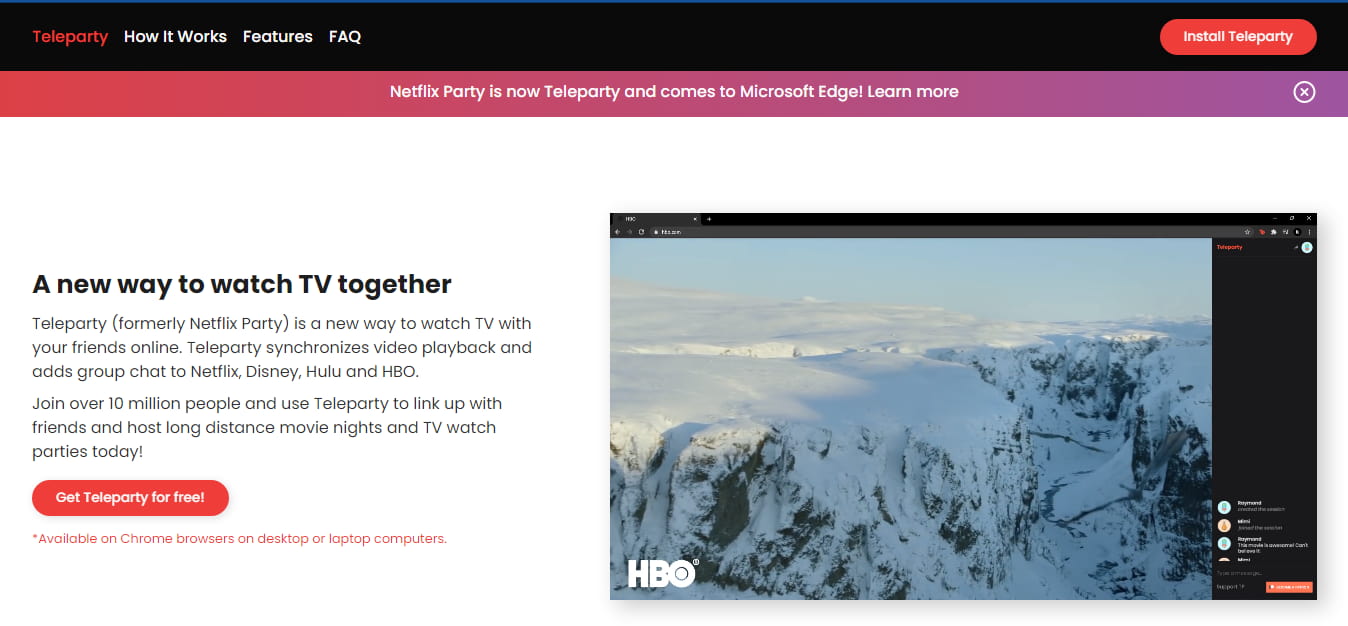
Task: Navigate to the FAQ page
Action: coord(344,37)
